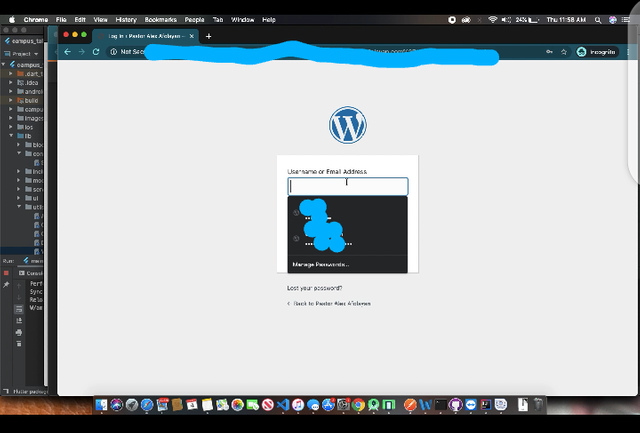Open Photos from the Dock
This screenshot has width=640, height=433.
[238, 405]
